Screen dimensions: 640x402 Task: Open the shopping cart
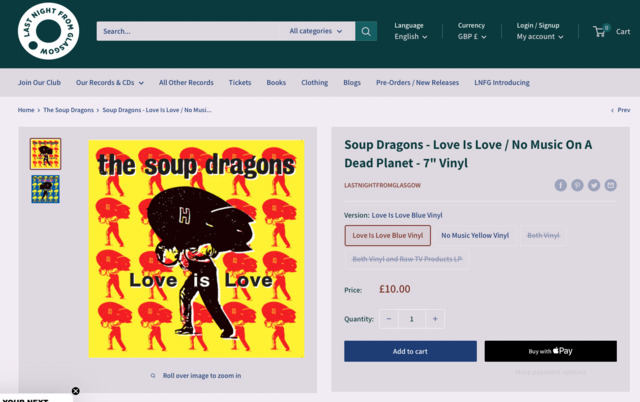point(611,31)
